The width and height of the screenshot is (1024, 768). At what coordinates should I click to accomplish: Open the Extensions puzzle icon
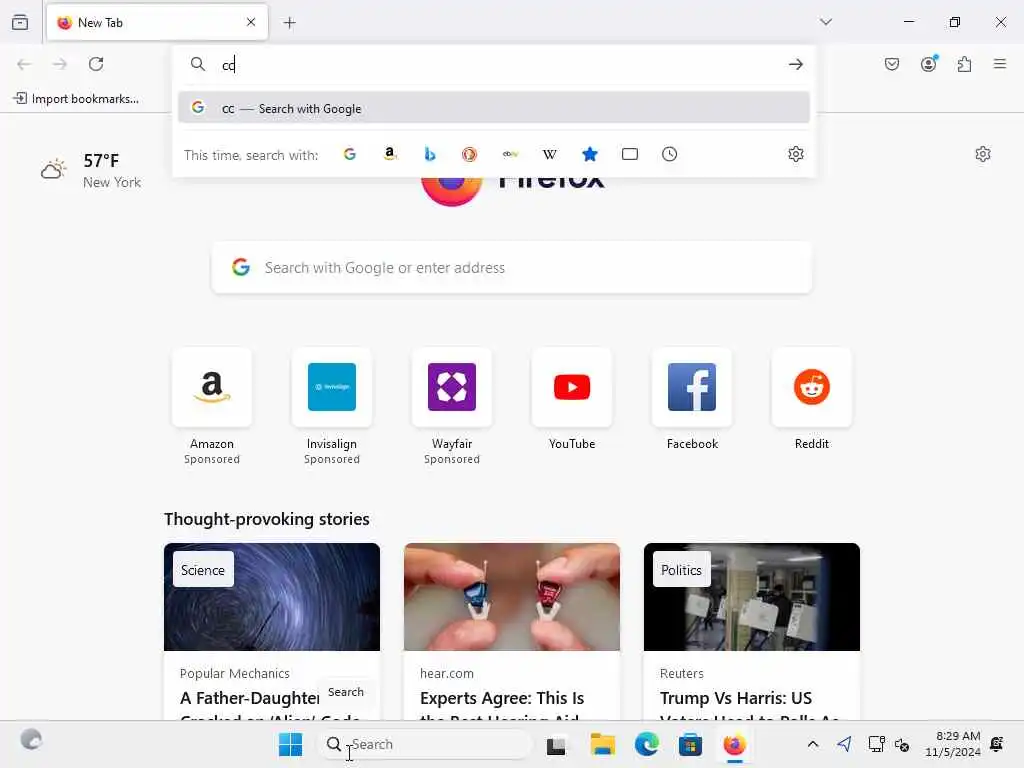[965, 64]
